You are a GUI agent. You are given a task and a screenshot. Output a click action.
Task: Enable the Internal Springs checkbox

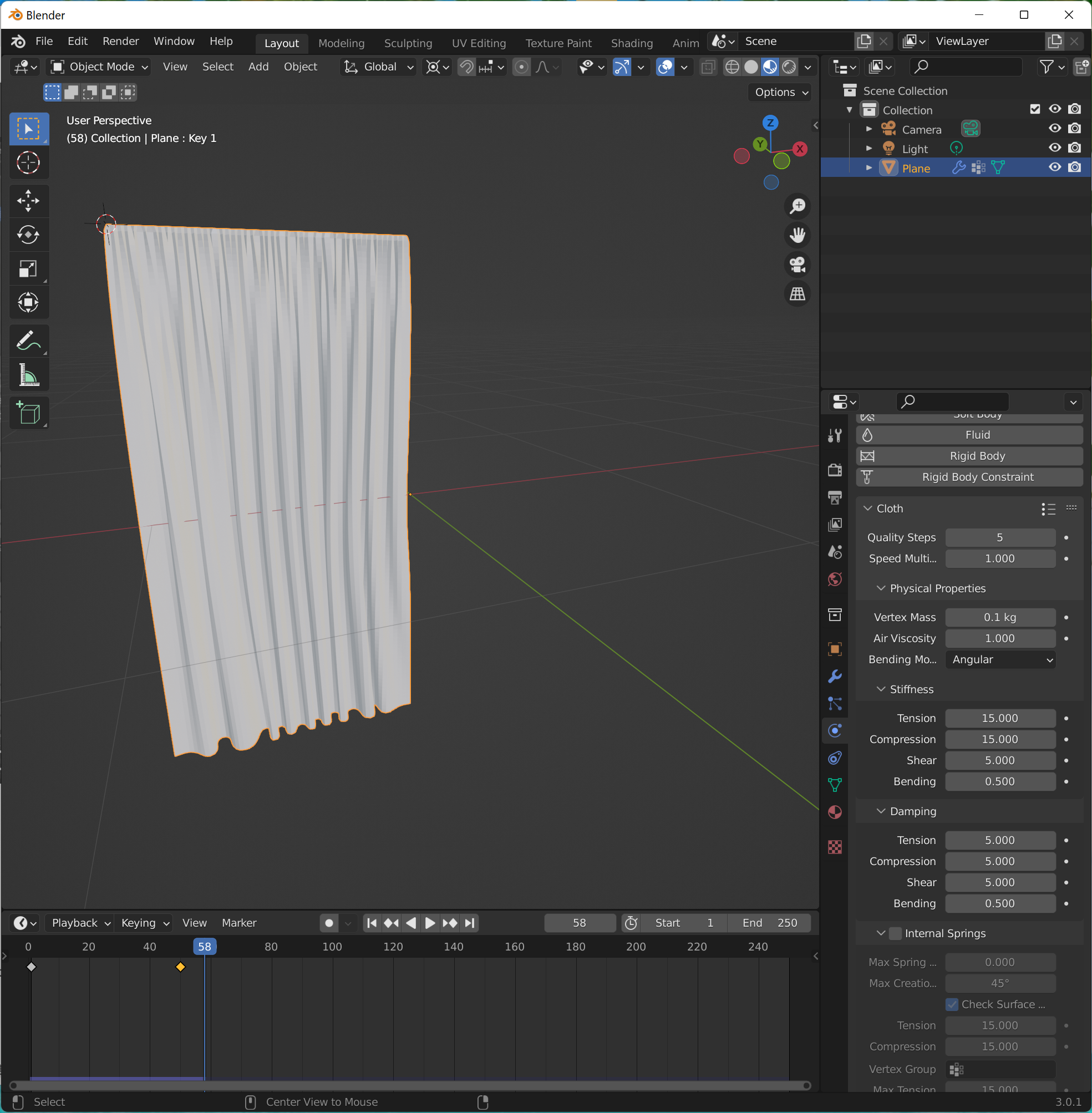[895, 933]
